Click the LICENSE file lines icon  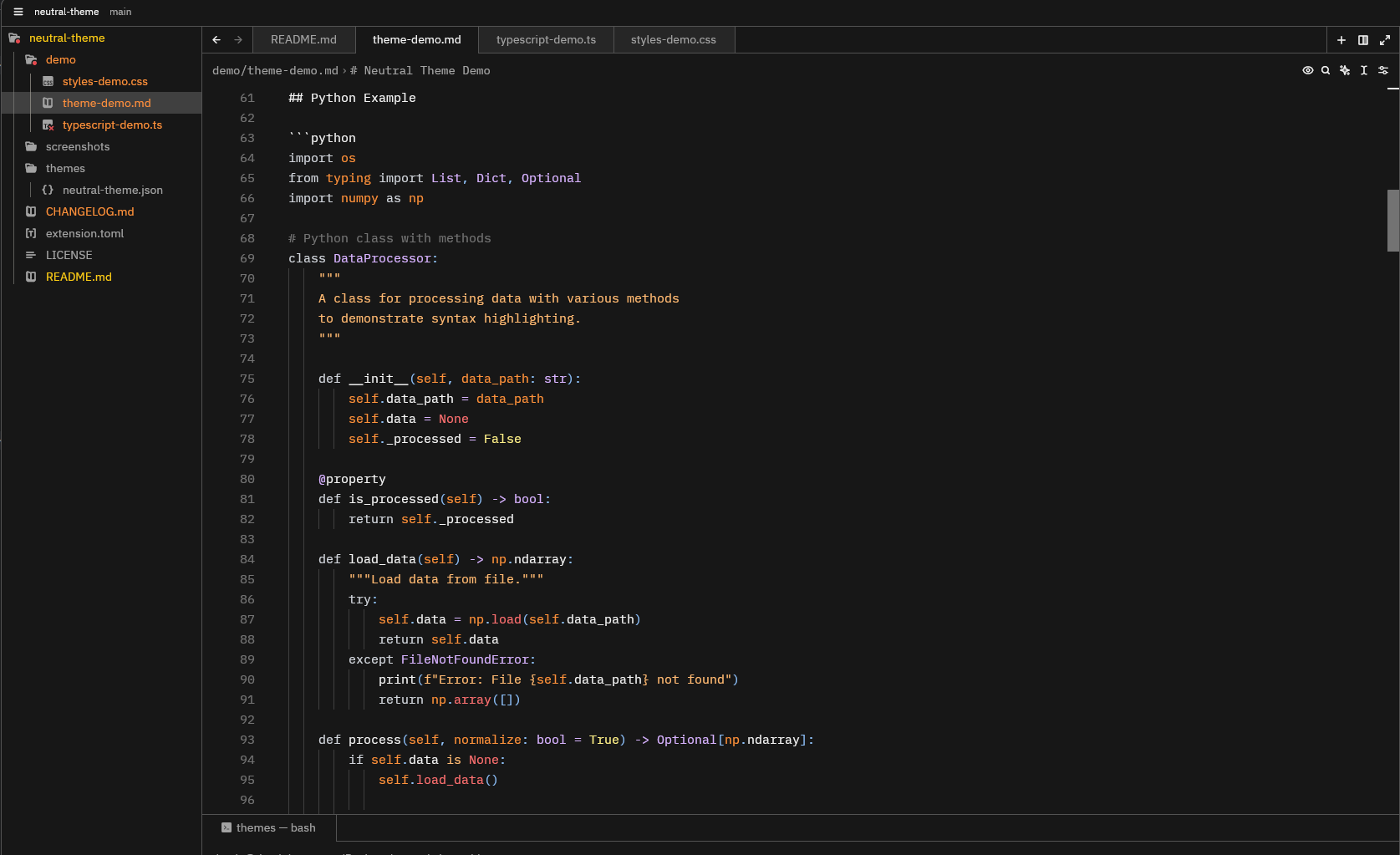tap(31, 255)
